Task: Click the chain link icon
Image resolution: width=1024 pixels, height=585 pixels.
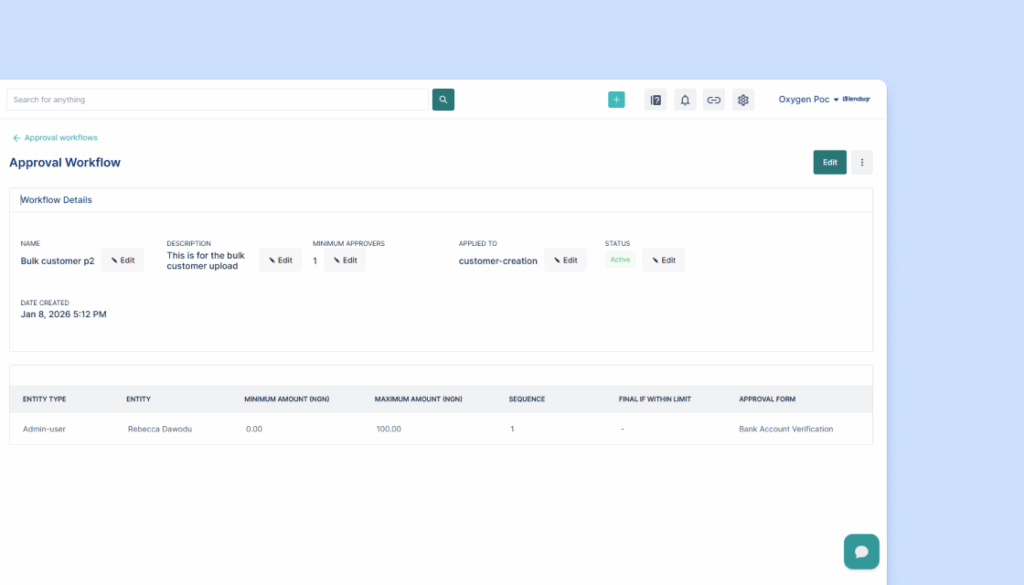Action: [x=713, y=99]
